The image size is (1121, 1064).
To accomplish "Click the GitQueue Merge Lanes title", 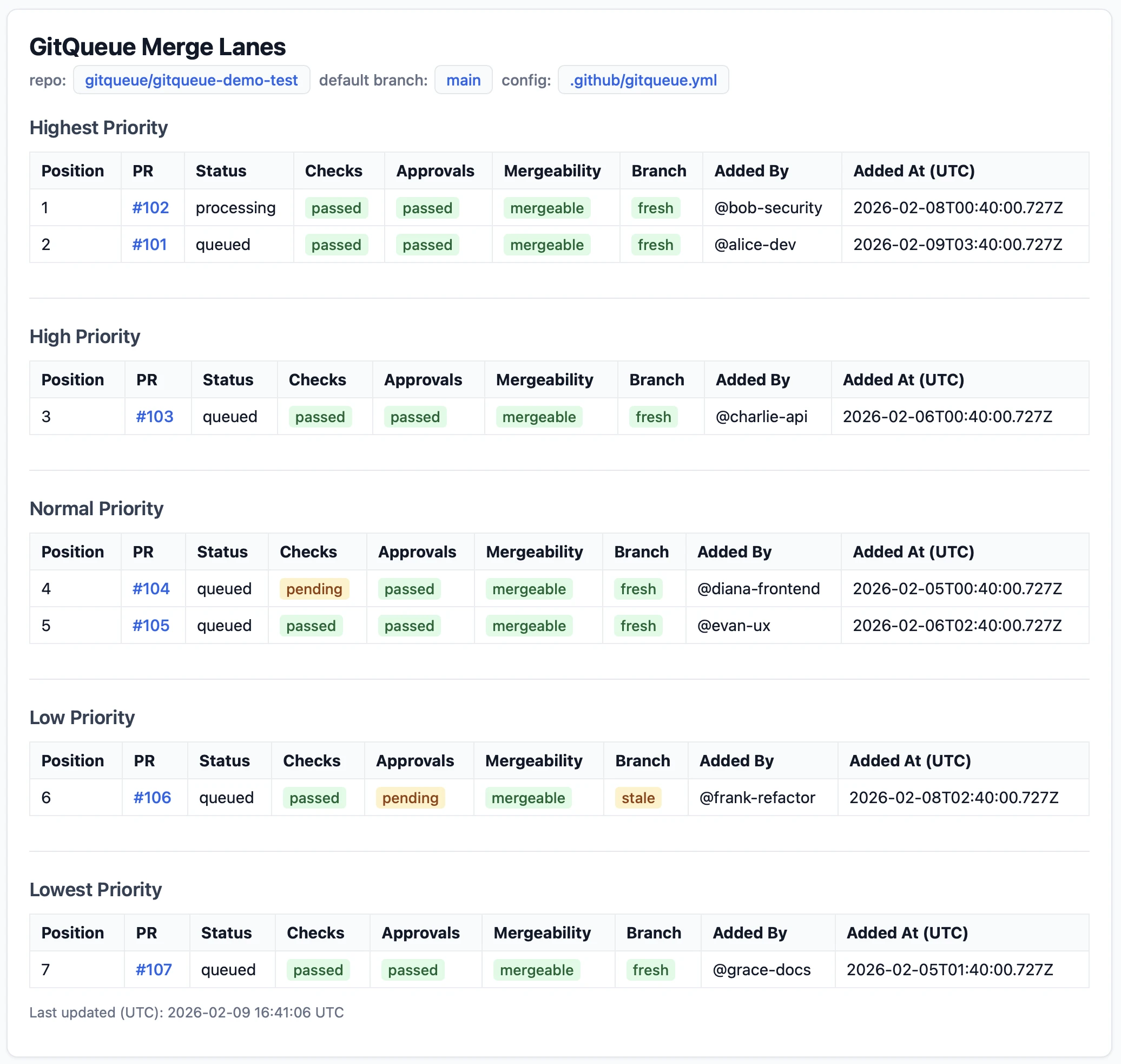I will coord(157,47).
